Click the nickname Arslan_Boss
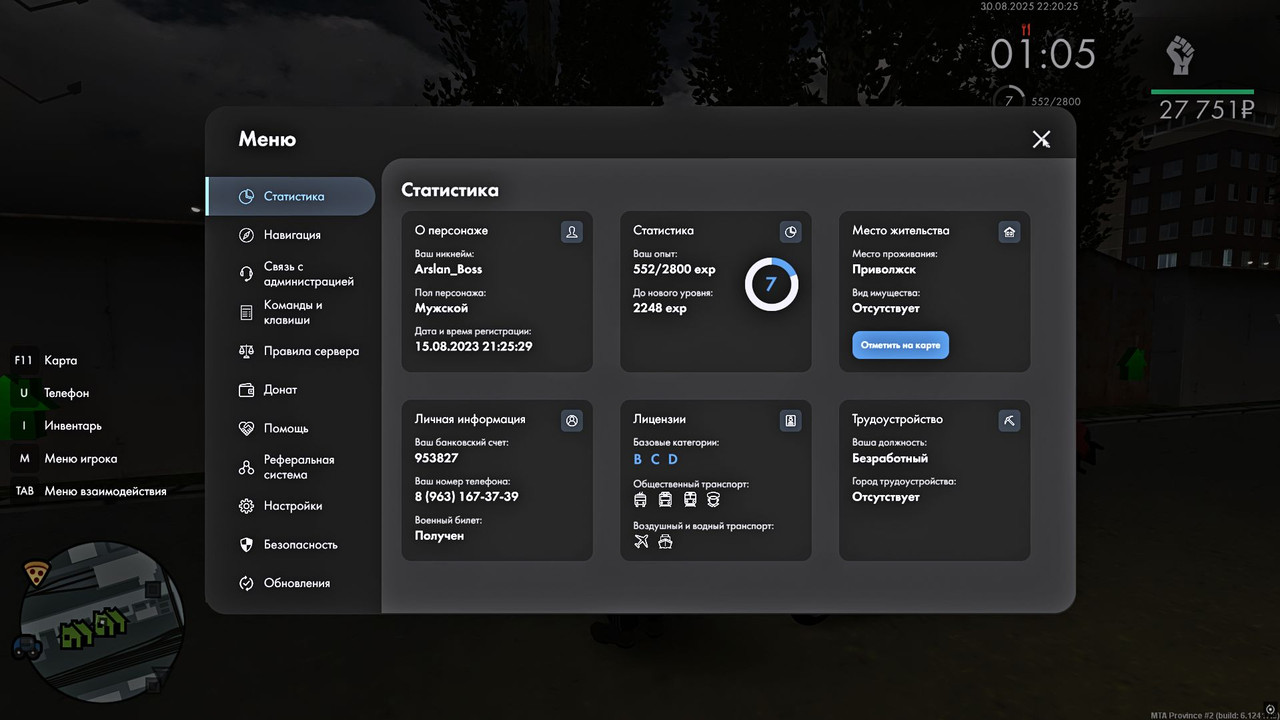Viewport: 1280px width, 720px height. tap(448, 269)
